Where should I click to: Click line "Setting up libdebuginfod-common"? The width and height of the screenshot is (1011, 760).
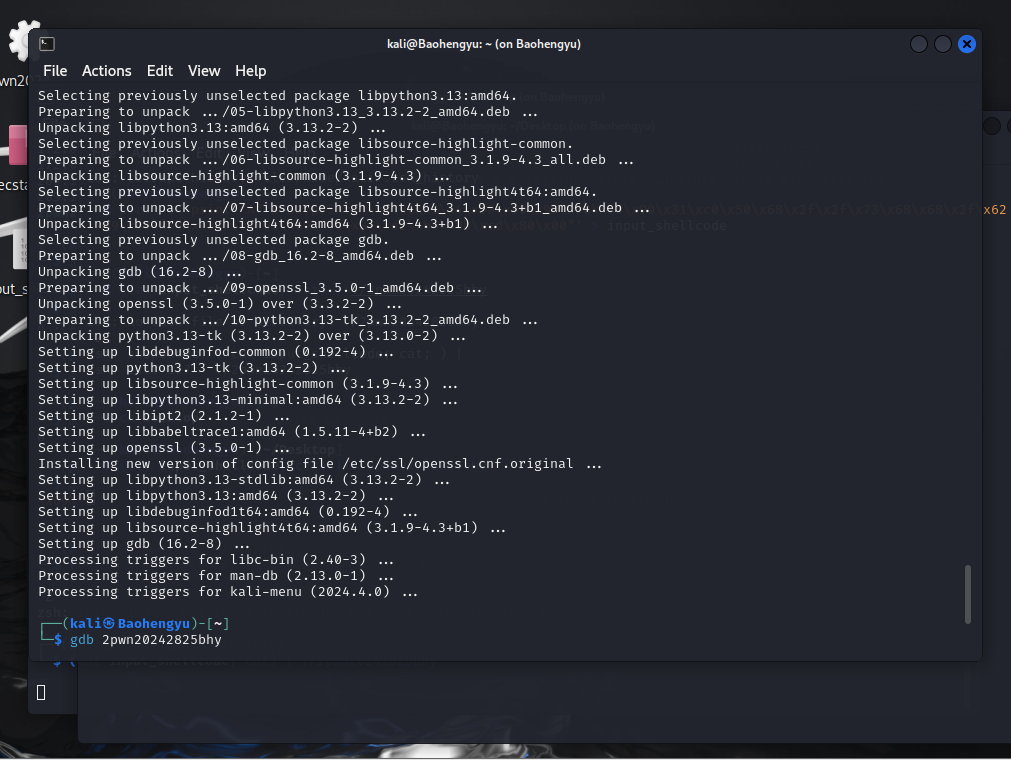pyautogui.click(x=216, y=351)
